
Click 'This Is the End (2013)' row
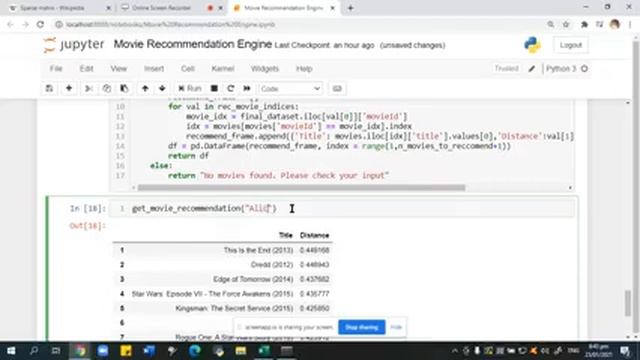222,250
